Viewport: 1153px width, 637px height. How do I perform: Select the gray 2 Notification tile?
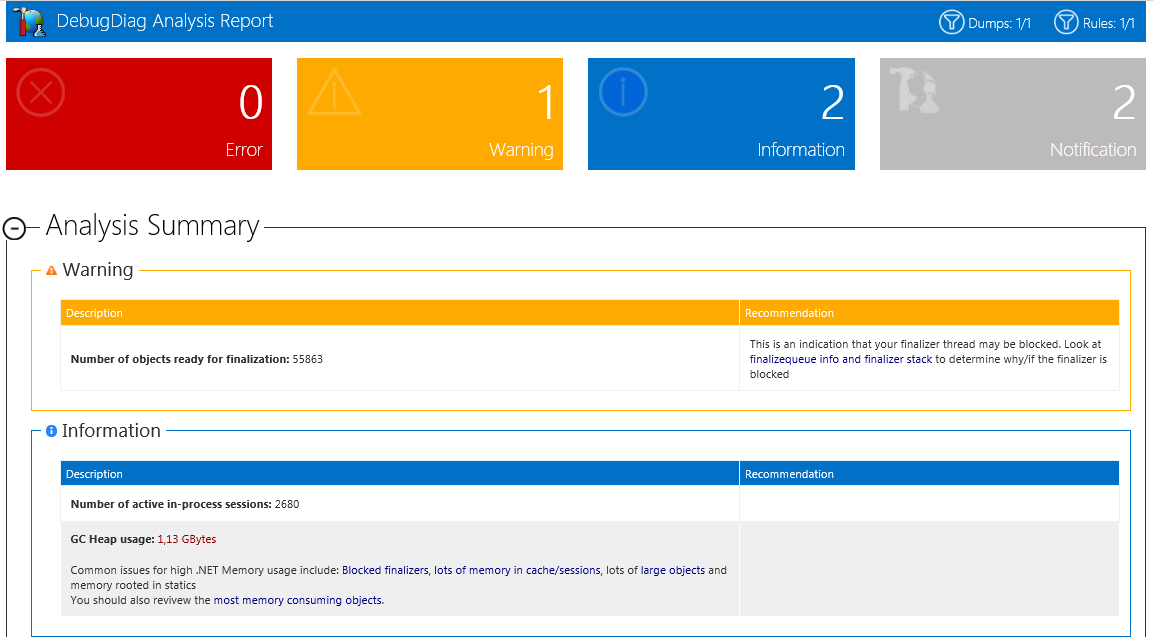[x=1013, y=114]
